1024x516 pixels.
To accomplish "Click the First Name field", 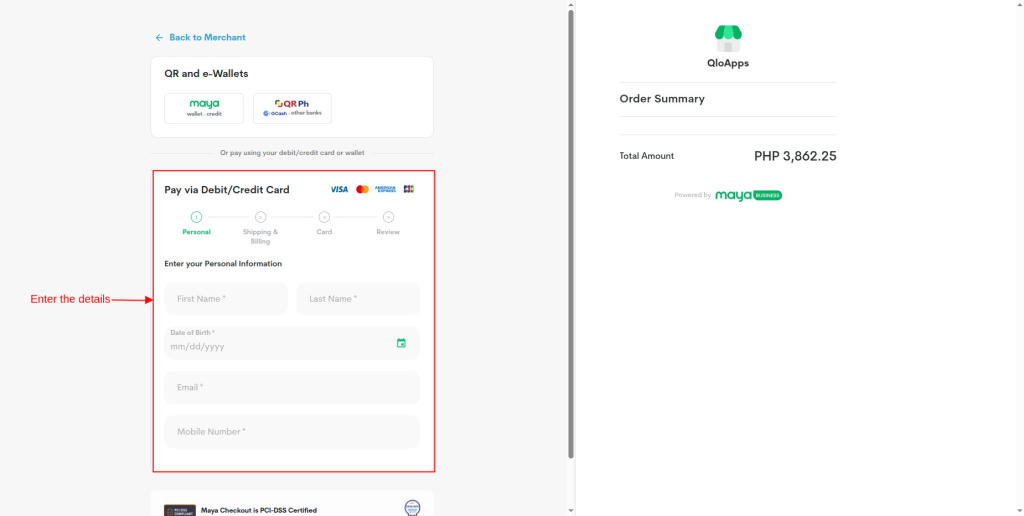I will coord(226,299).
